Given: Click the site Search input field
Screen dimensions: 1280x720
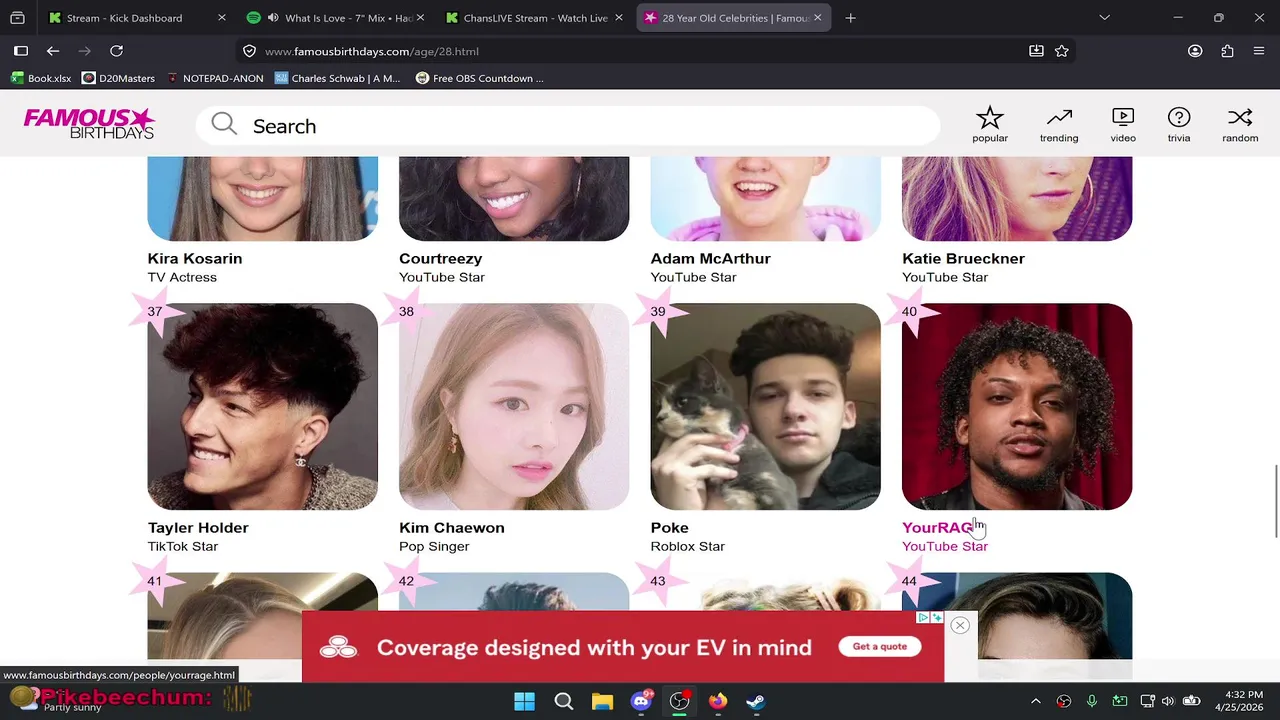Looking at the screenshot, I should pos(568,126).
